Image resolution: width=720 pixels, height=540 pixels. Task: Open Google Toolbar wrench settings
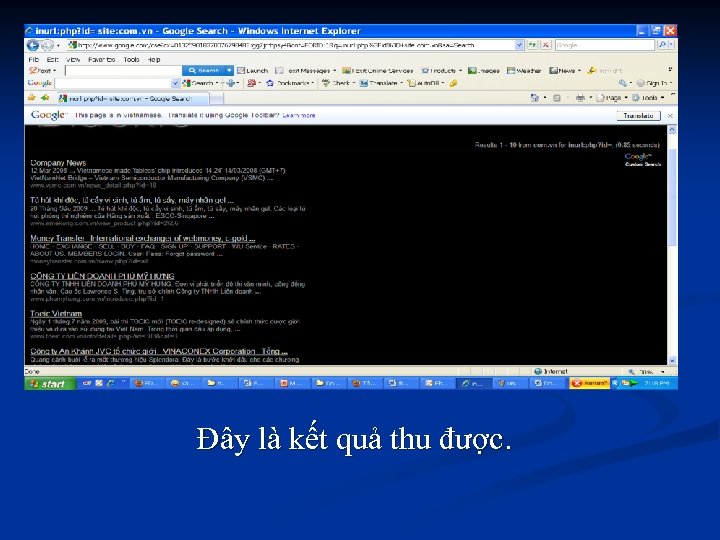pyautogui.click(x=624, y=83)
